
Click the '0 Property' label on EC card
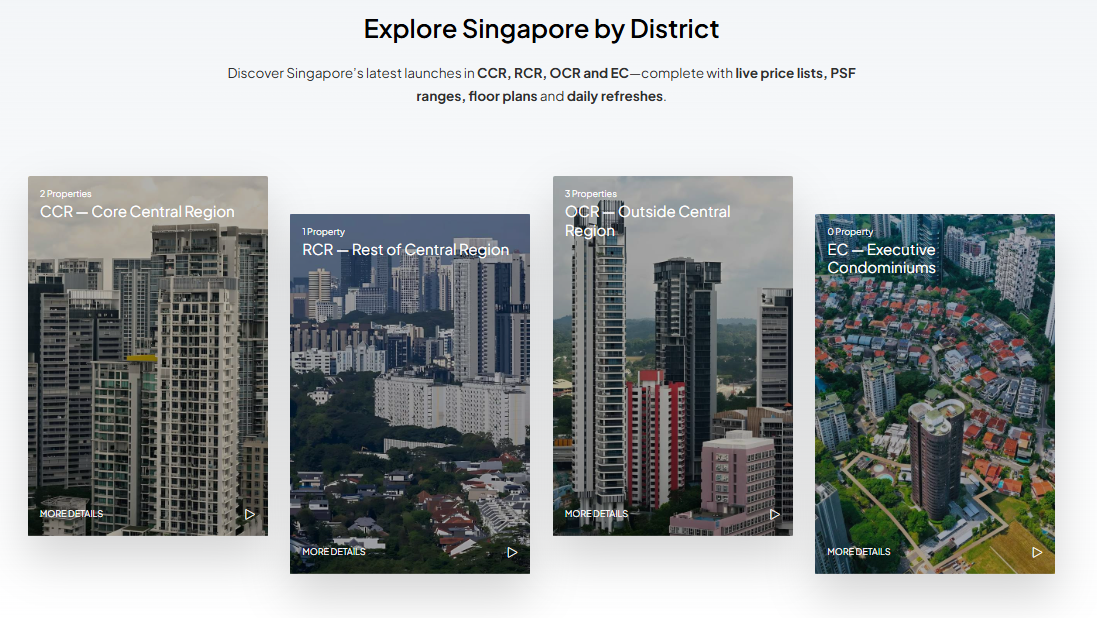pyautogui.click(x=850, y=232)
